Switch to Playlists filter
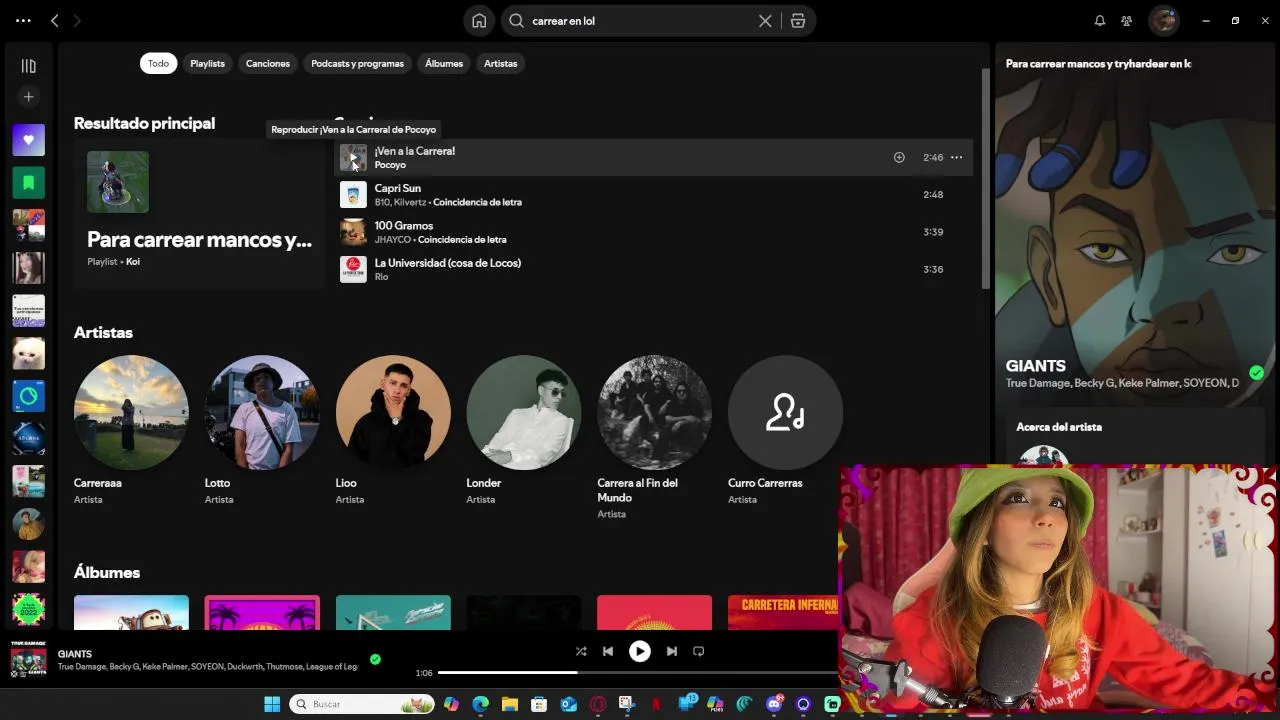Image resolution: width=1280 pixels, height=720 pixels. [x=207, y=63]
